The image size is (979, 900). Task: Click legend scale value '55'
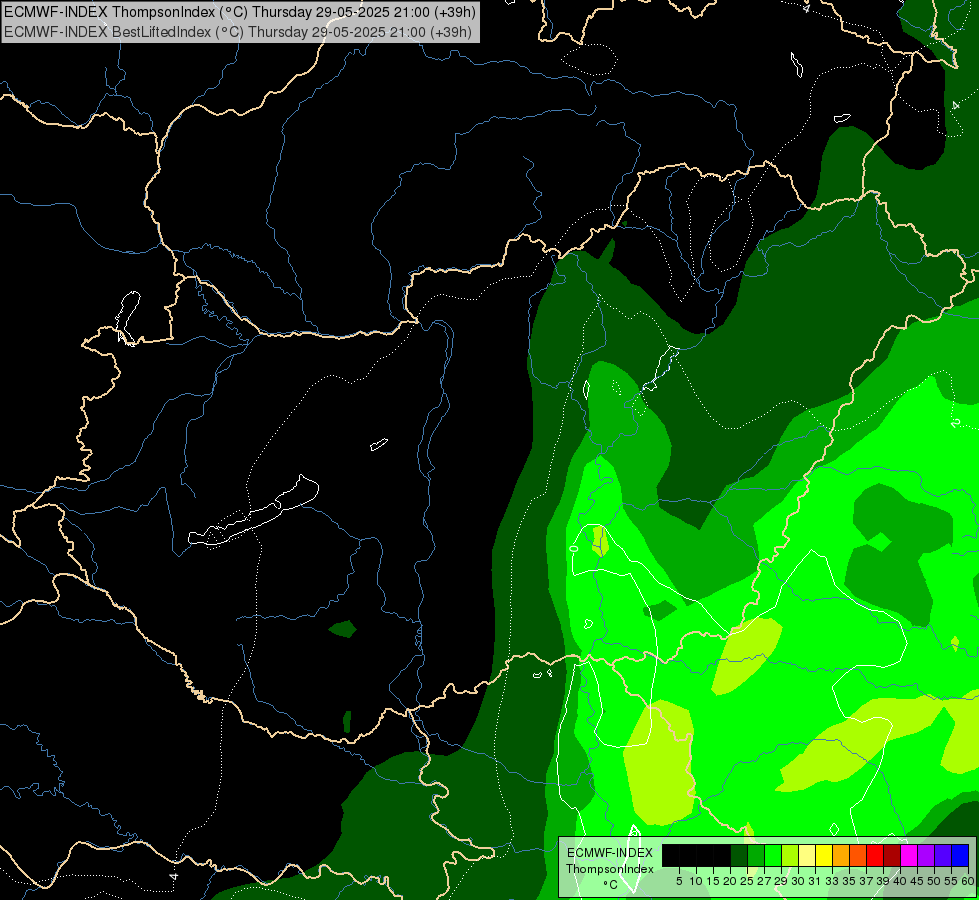(952, 881)
